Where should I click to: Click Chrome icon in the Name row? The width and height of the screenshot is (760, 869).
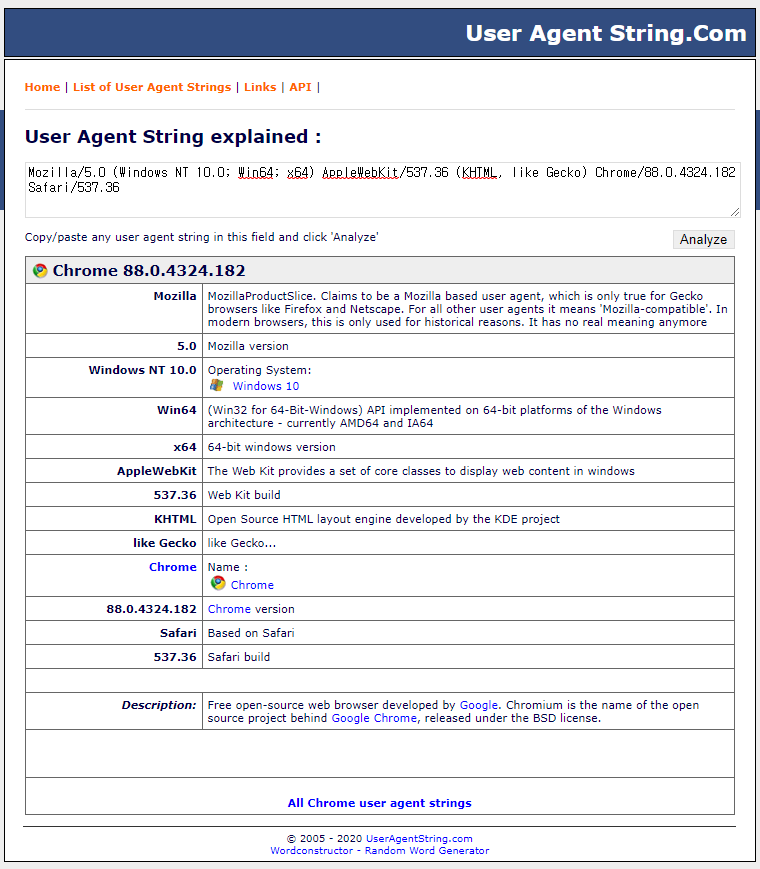click(x=218, y=583)
